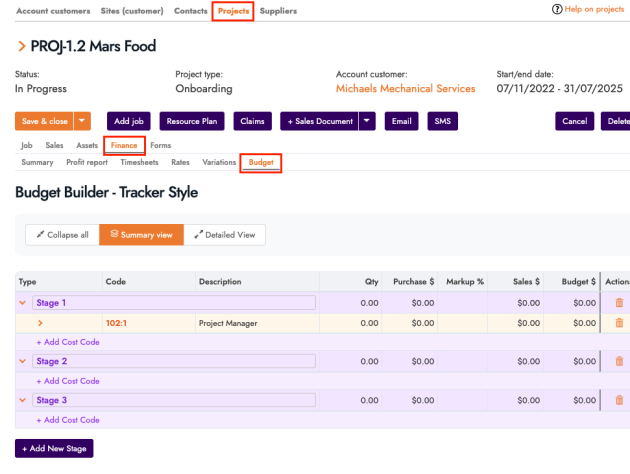
Task: Delete Stage 1 using its trash icon
Action: [x=619, y=303]
